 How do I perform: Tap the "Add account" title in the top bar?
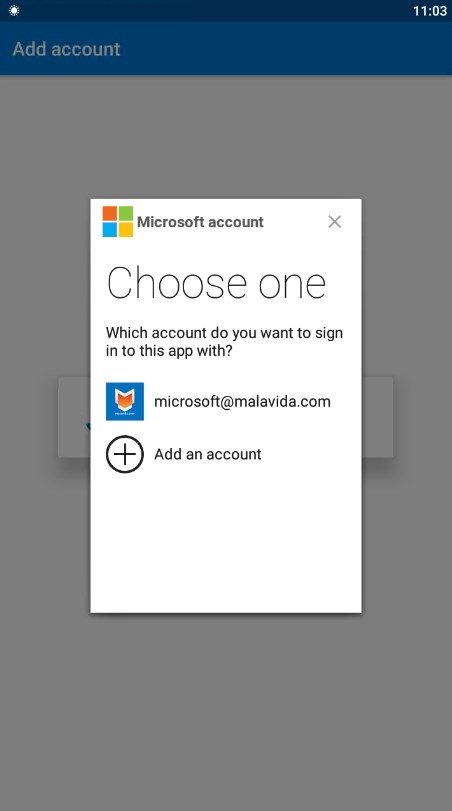pyautogui.click(x=66, y=49)
